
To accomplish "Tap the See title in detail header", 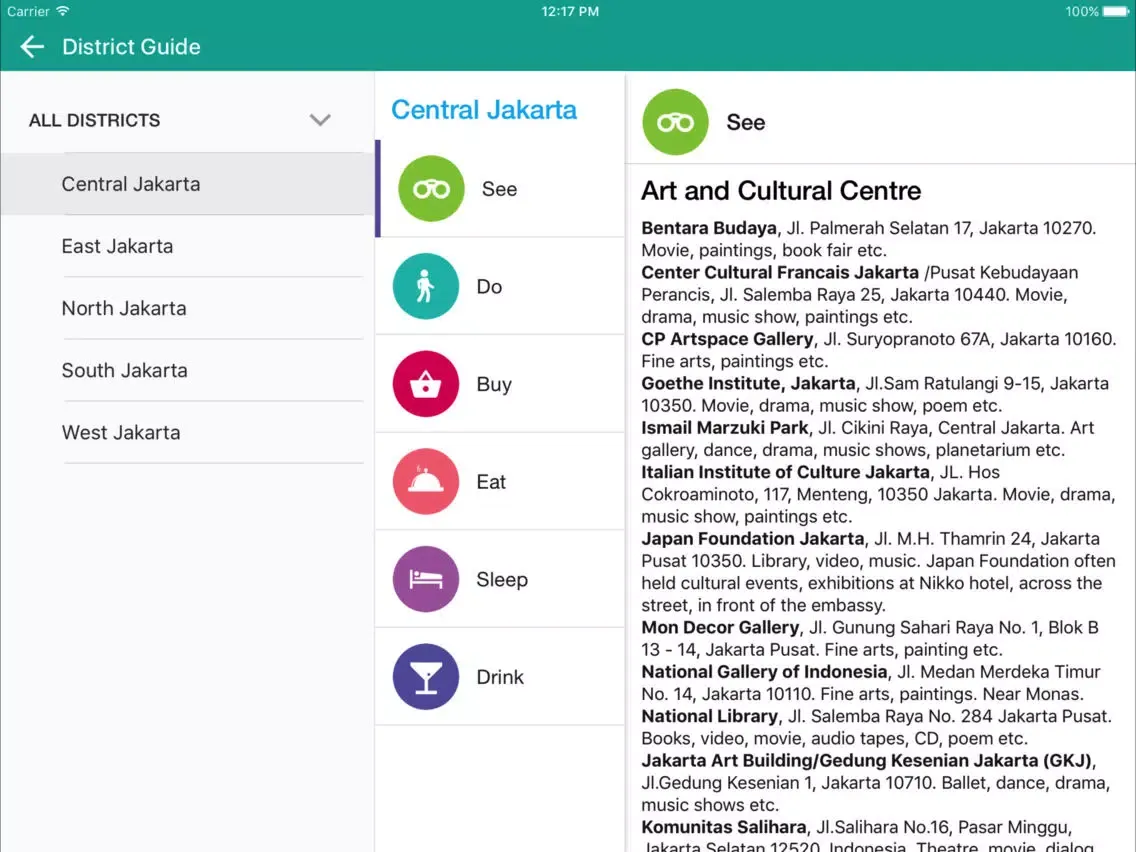I will (746, 122).
